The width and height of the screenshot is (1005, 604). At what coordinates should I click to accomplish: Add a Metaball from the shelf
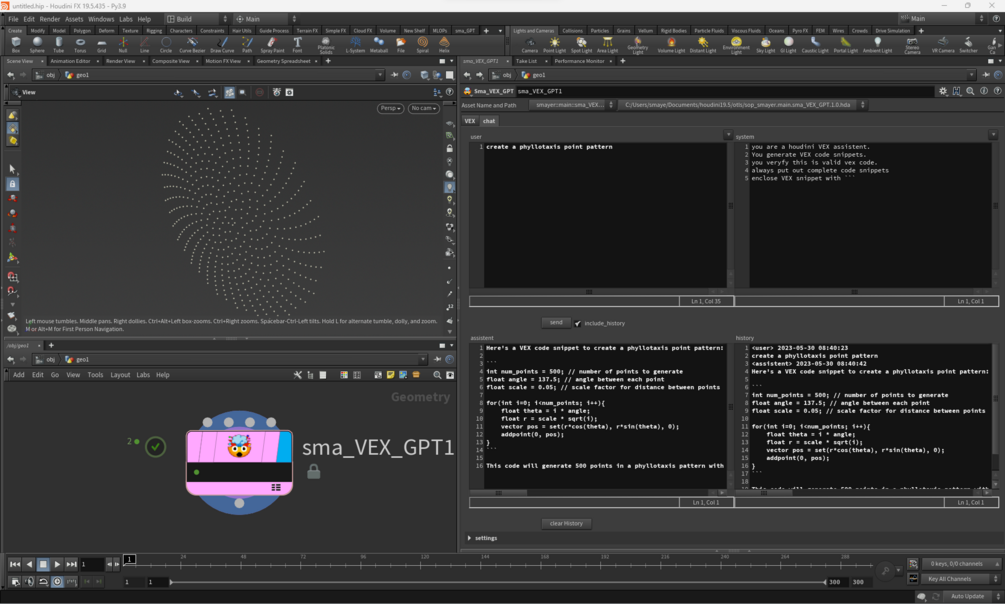379,44
